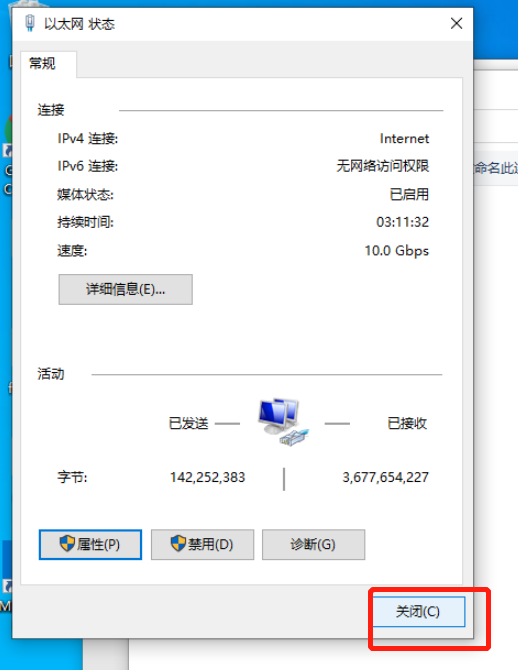Screen dimensions: 518x670
Task: Click the 已接收 label
Action: pos(407,423)
